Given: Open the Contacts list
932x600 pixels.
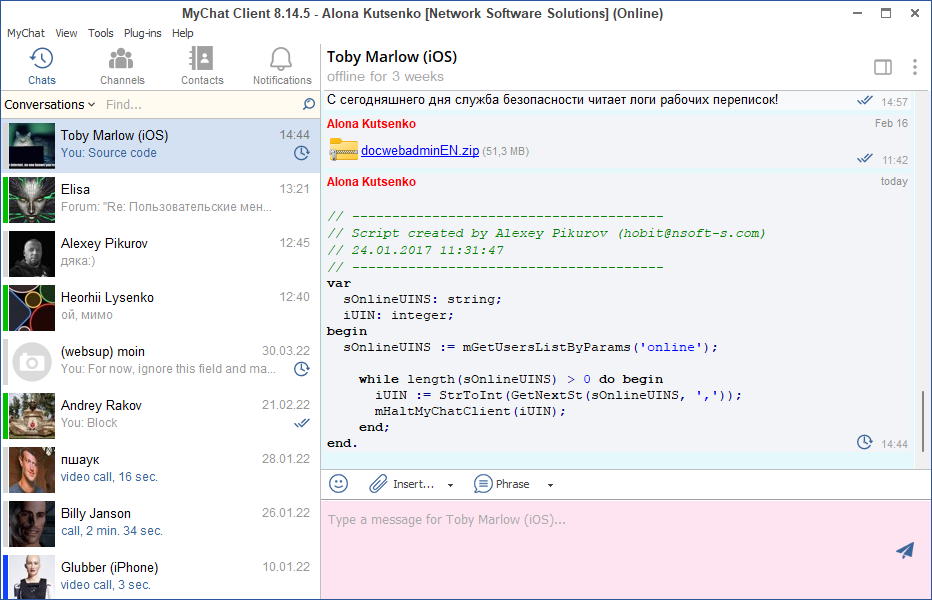Looking at the screenshot, I should [202, 65].
